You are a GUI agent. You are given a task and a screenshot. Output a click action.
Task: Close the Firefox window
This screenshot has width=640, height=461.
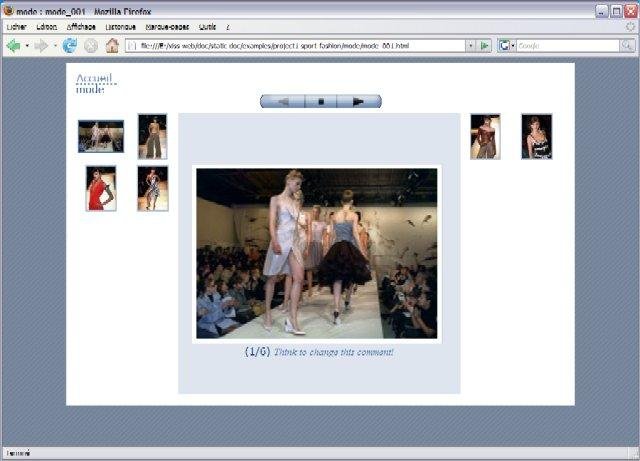pos(631,11)
